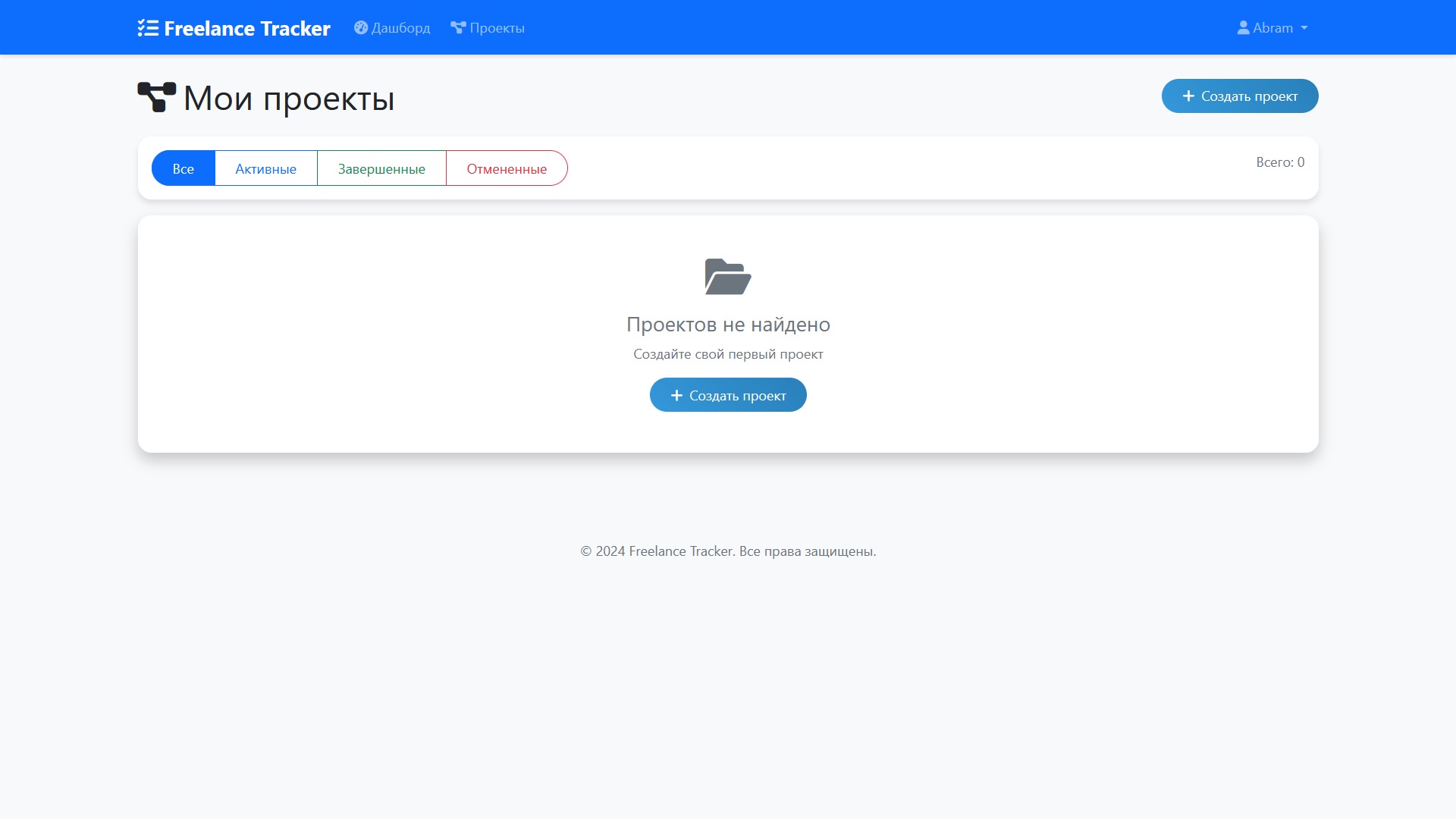Switch filter to Отмененные
The image size is (1456, 819).
click(507, 168)
